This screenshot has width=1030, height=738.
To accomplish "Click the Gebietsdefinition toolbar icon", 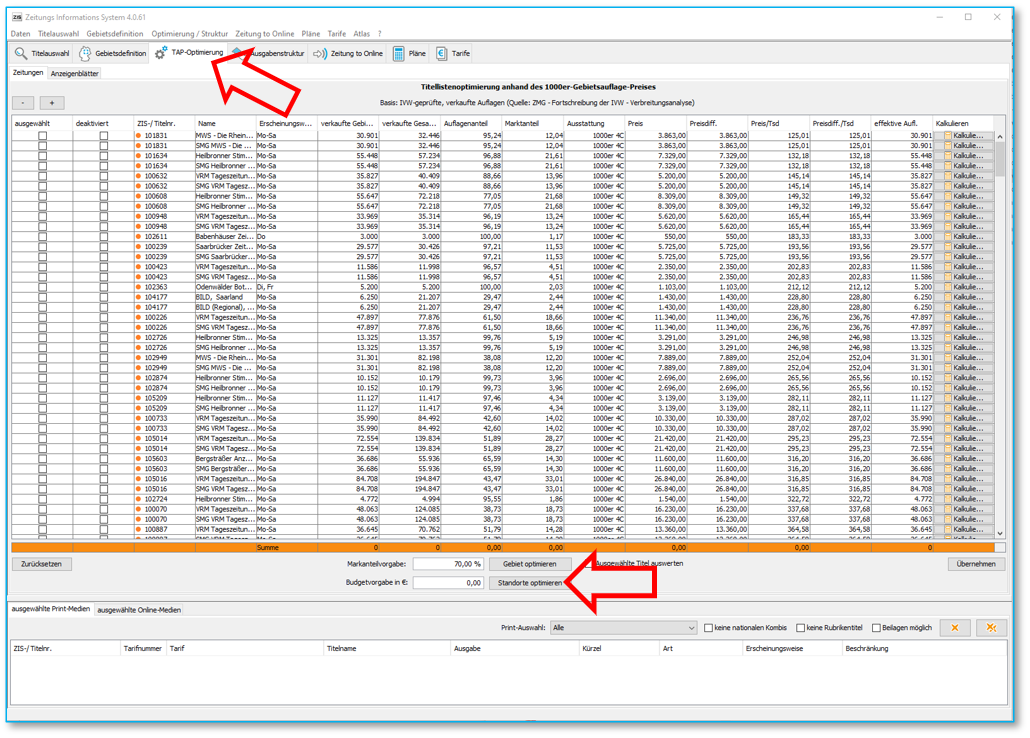I will (x=85, y=53).
